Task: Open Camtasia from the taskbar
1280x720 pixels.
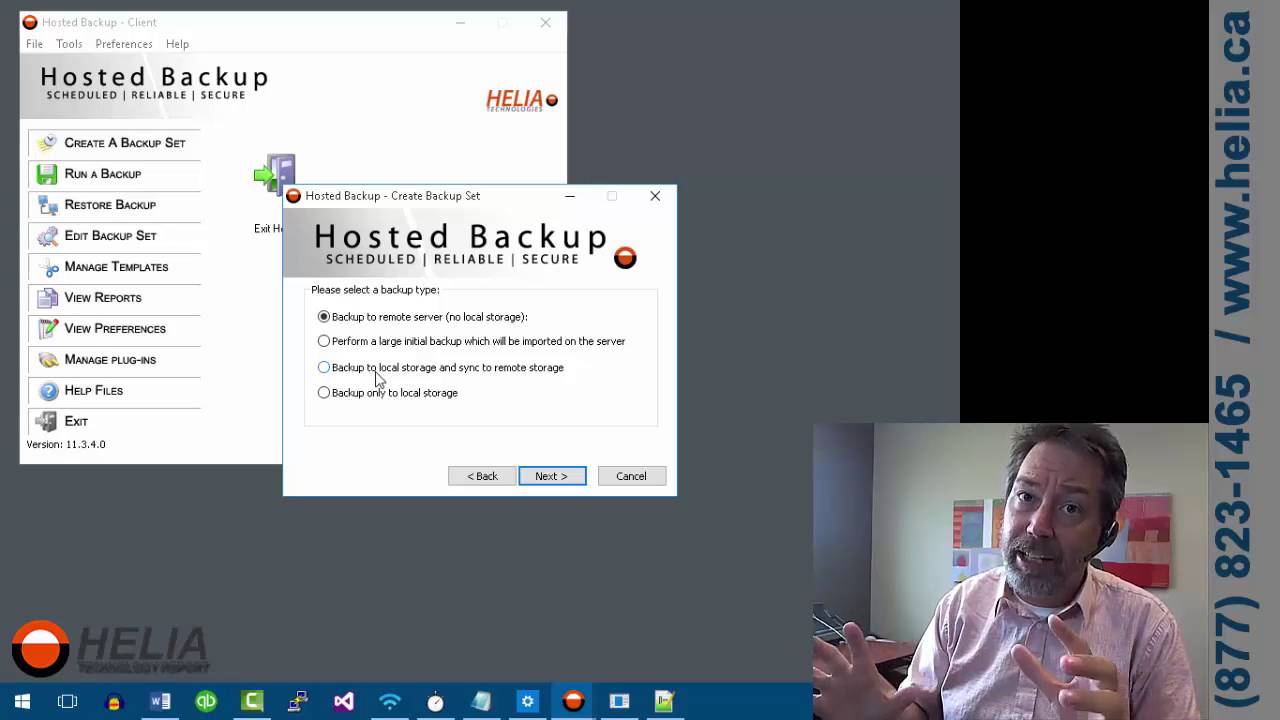Action: [x=252, y=702]
